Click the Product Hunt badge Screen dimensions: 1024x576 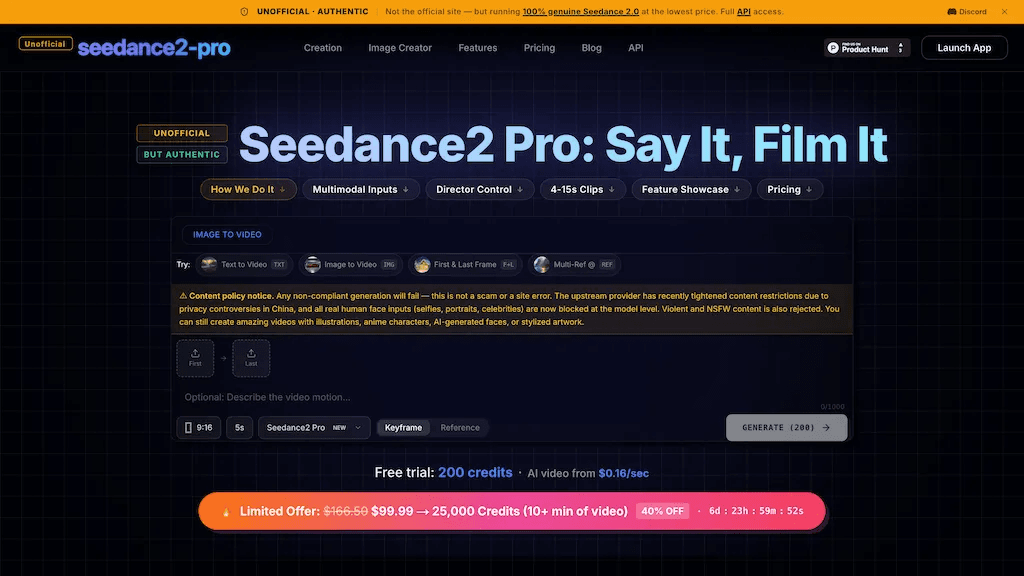click(x=867, y=48)
